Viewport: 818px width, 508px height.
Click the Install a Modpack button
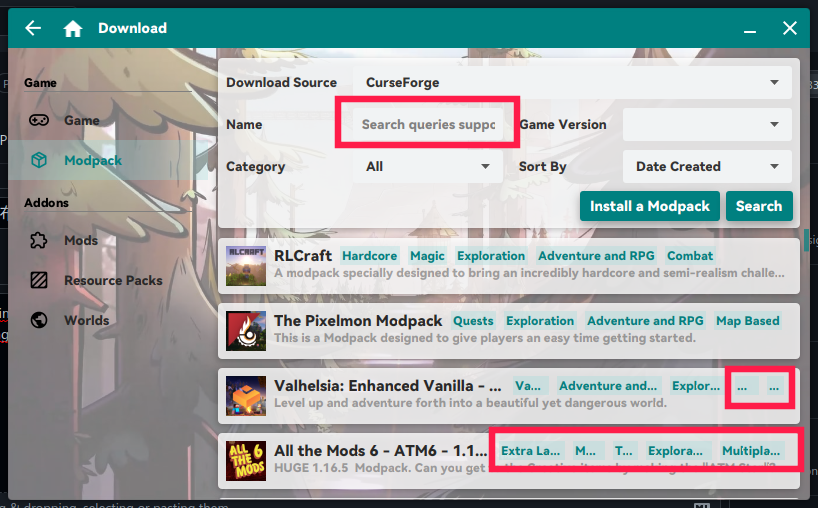click(649, 206)
